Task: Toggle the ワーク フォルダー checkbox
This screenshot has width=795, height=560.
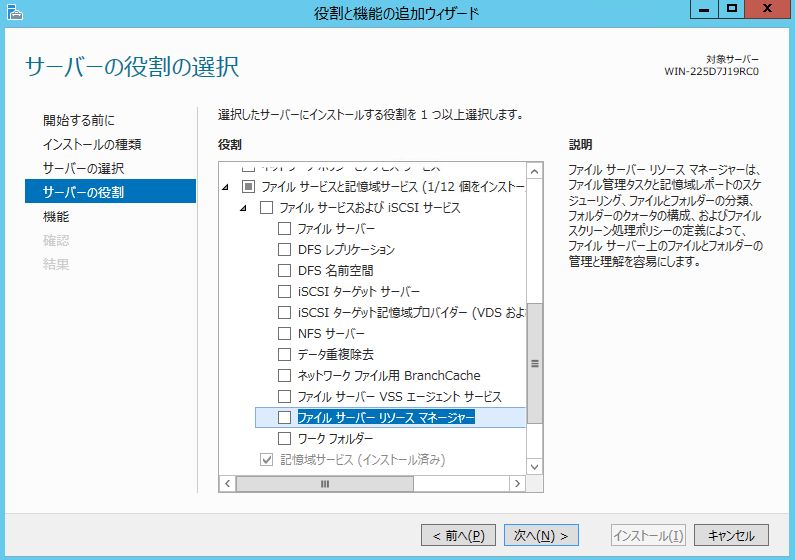Action: pos(285,439)
